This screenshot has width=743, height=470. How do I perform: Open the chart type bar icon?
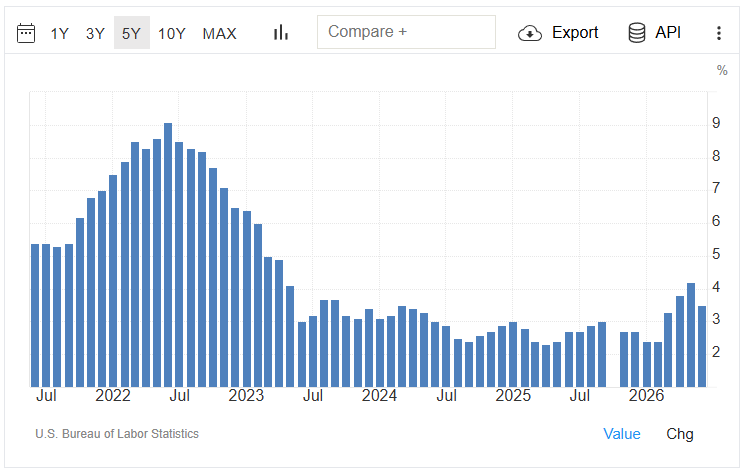(x=281, y=33)
